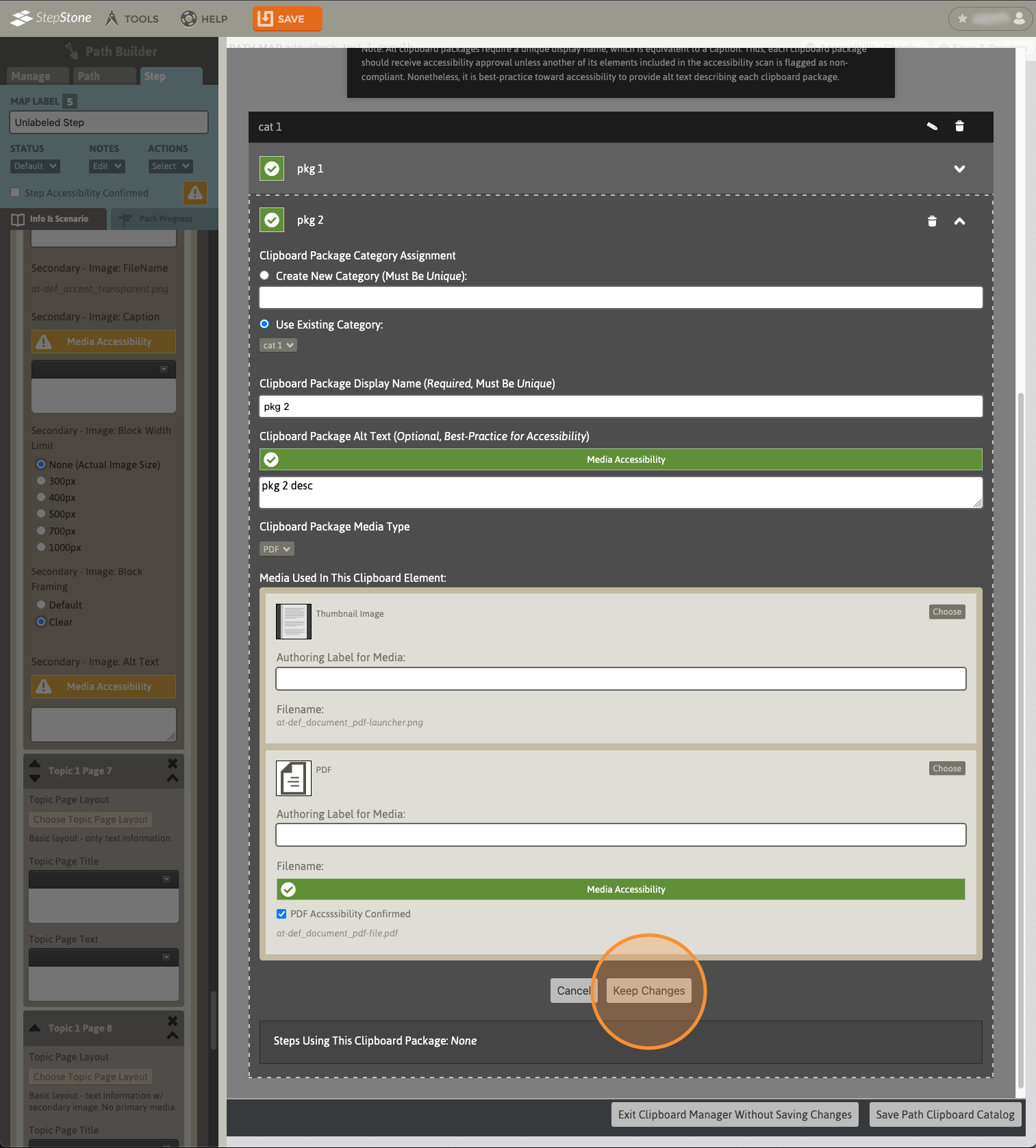This screenshot has width=1036, height=1148.
Task: Open the Media Type PDF dropdown
Action: (x=277, y=549)
